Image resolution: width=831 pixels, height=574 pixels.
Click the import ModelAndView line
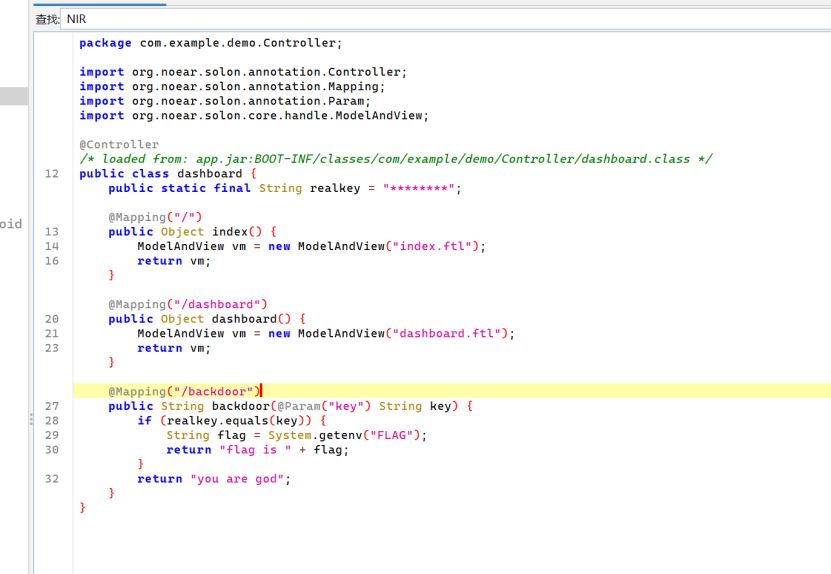(254, 116)
